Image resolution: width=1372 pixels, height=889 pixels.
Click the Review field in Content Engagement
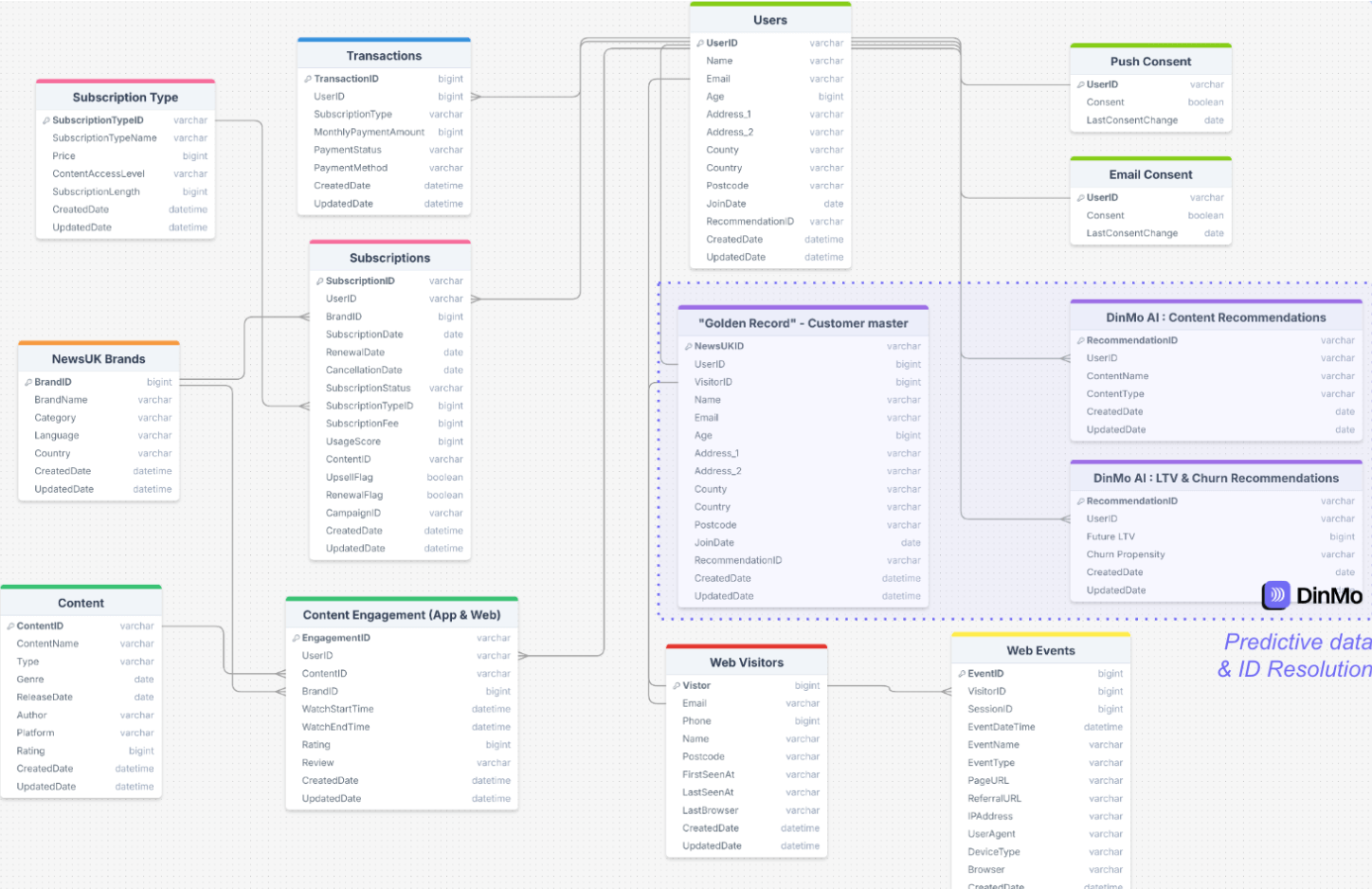point(402,763)
